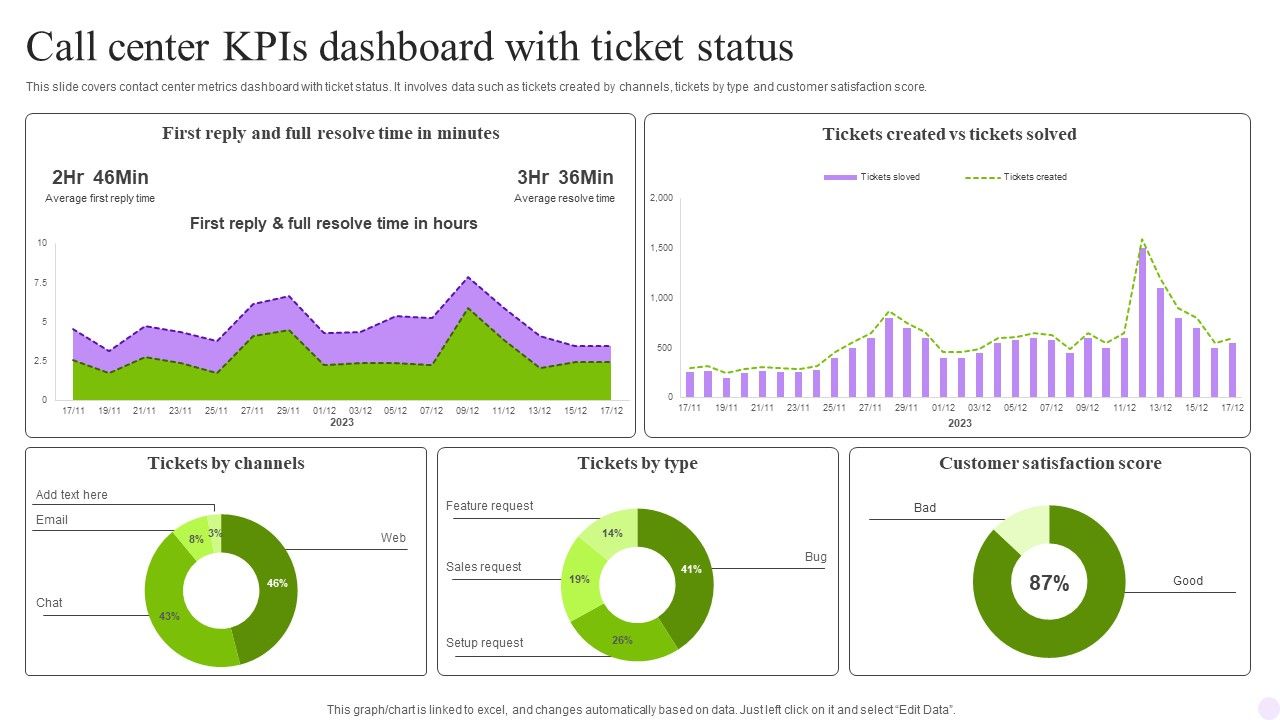
Task: Select the First reply and resolve time panel
Action: click(x=331, y=132)
